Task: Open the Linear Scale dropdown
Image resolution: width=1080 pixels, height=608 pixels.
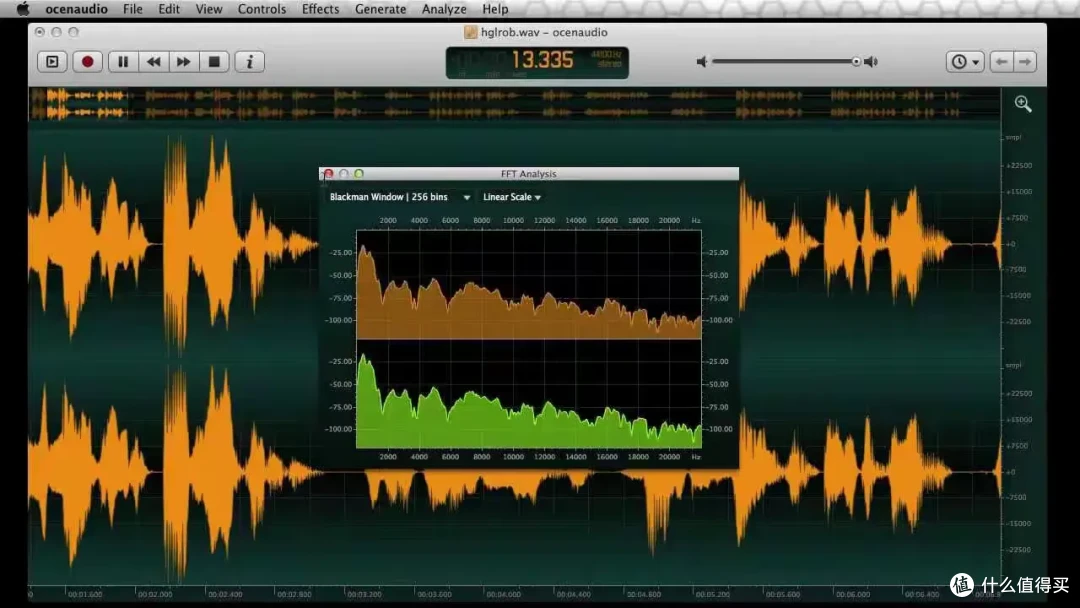Action: 512,197
